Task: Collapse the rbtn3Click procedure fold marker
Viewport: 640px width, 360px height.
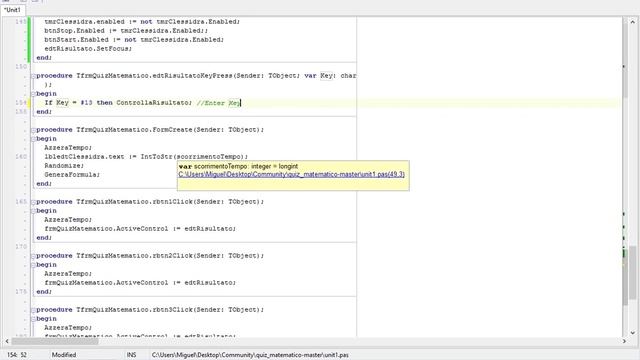Action: (33, 310)
